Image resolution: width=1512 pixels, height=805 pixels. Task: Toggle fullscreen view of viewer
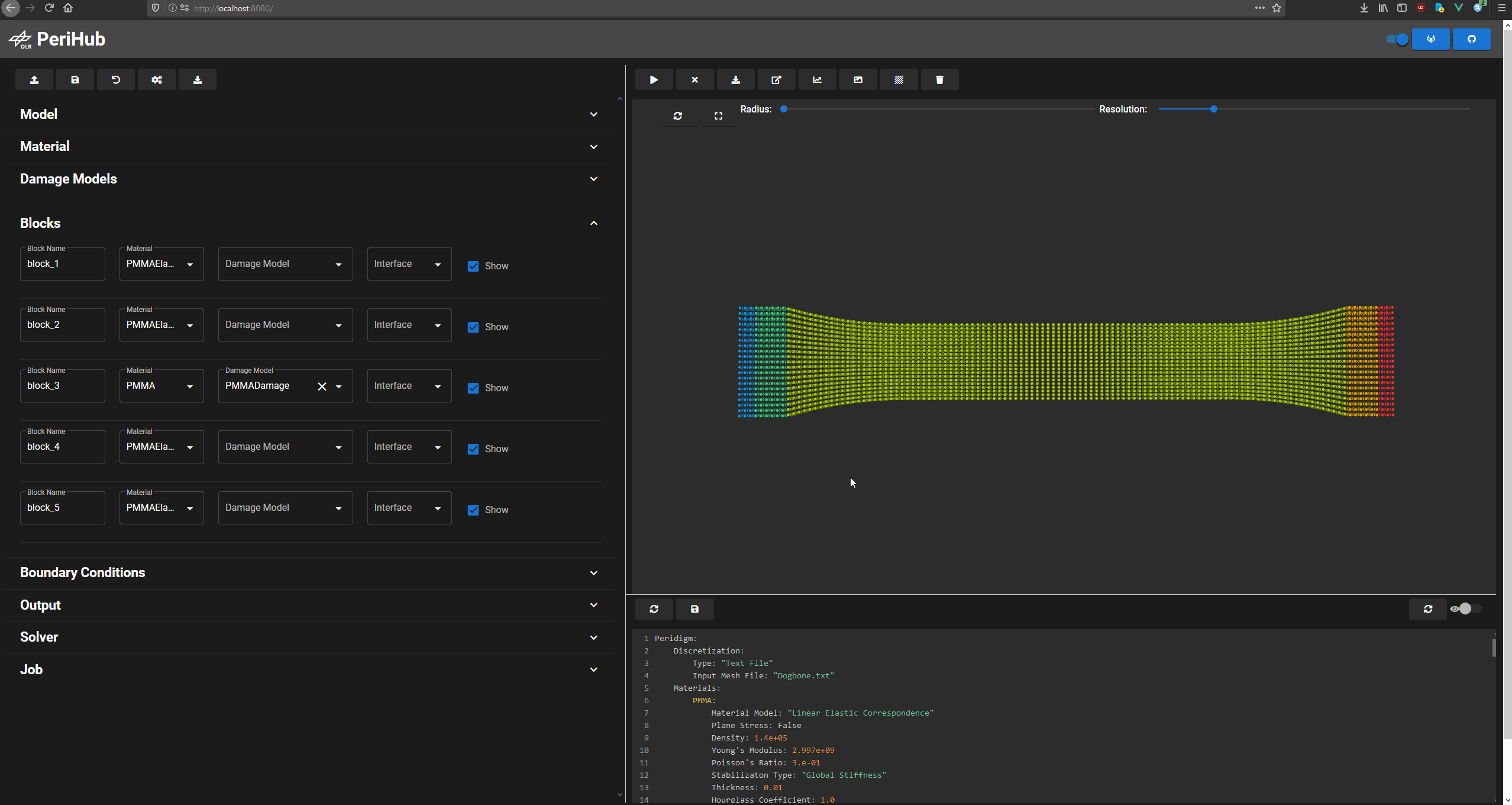[x=719, y=116]
